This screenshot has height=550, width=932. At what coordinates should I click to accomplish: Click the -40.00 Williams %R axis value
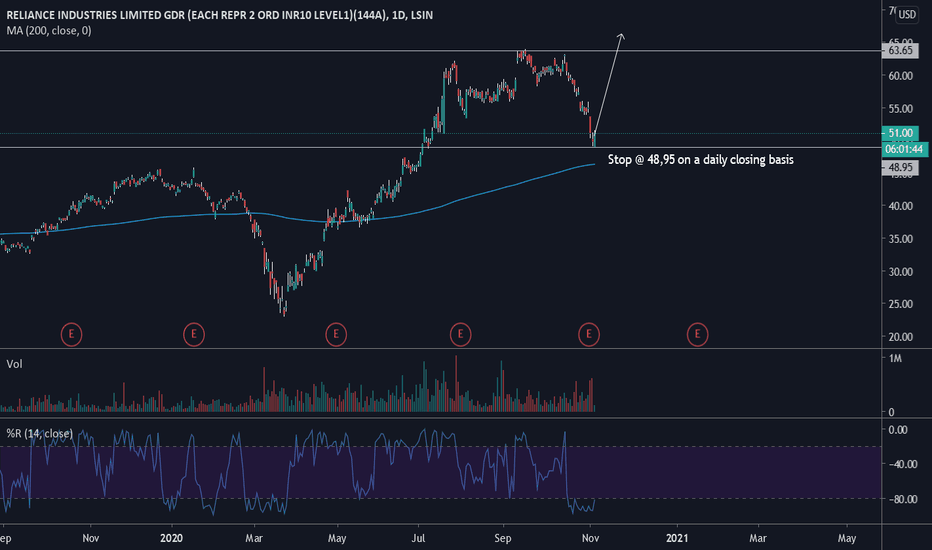pyautogui.click(x=902, y=464)
